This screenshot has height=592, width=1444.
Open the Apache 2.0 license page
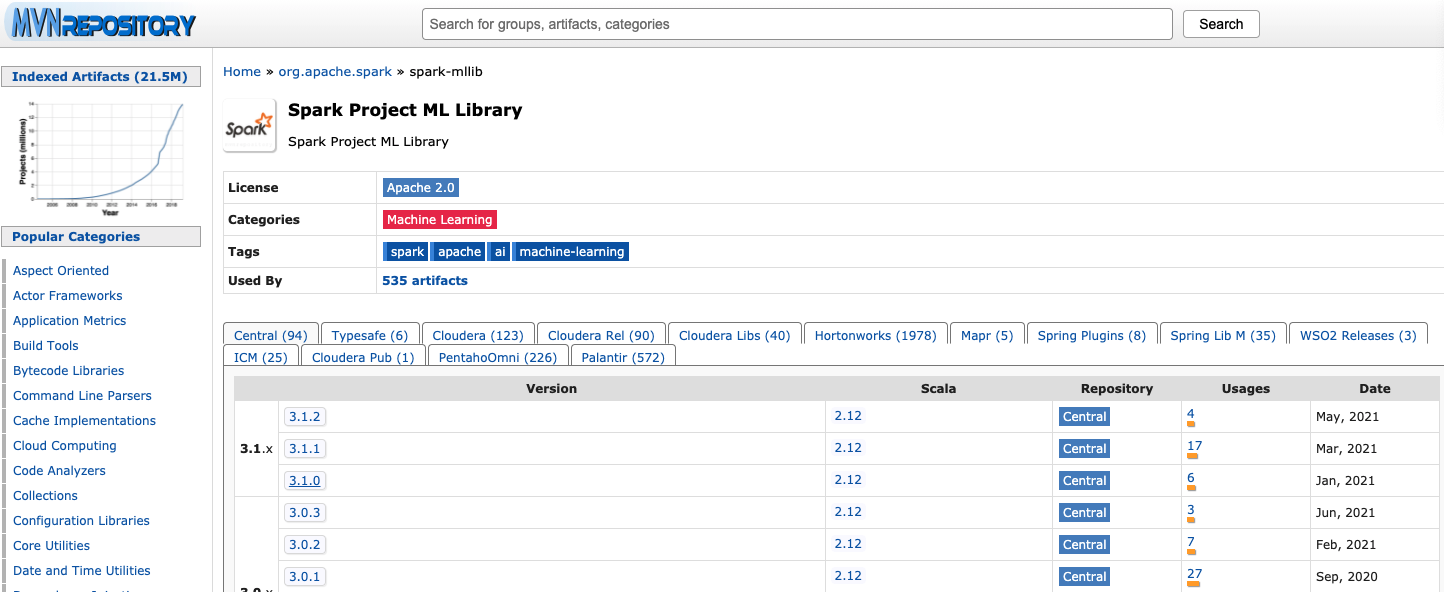point(420,187)
